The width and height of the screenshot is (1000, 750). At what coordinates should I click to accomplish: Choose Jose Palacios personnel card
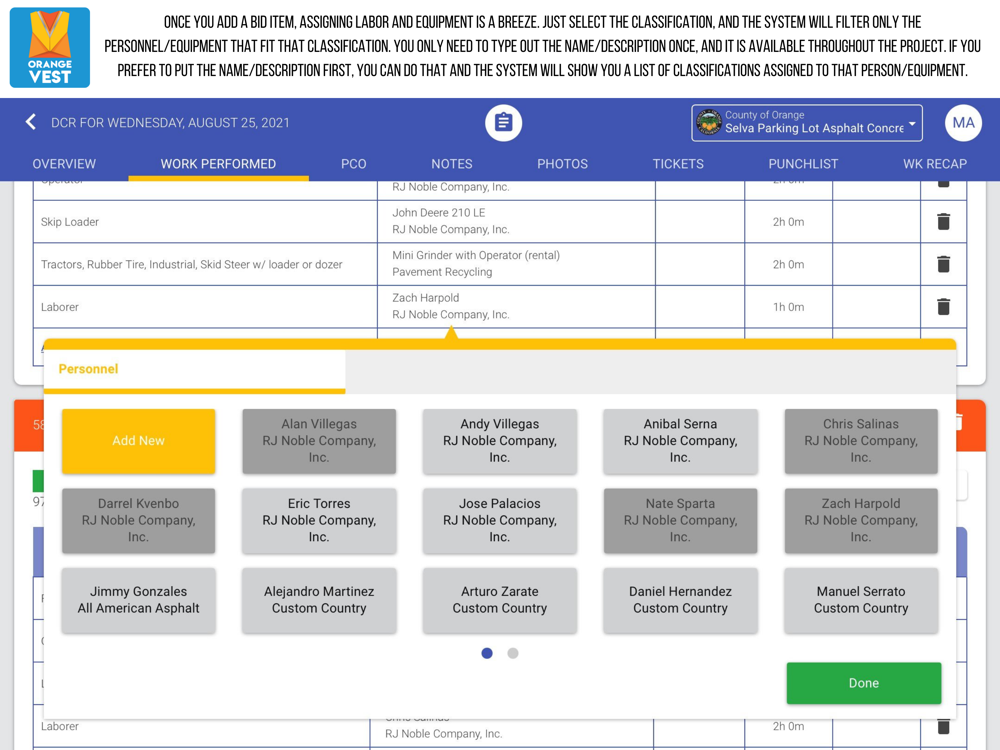[499, 520]
